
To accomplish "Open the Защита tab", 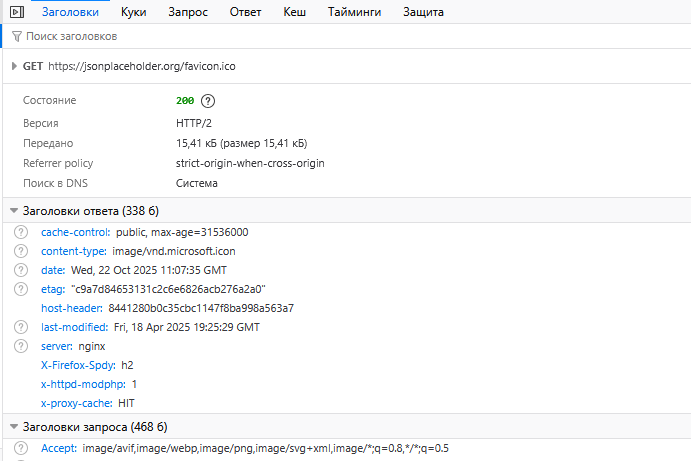I will click(x=423, y=12).
